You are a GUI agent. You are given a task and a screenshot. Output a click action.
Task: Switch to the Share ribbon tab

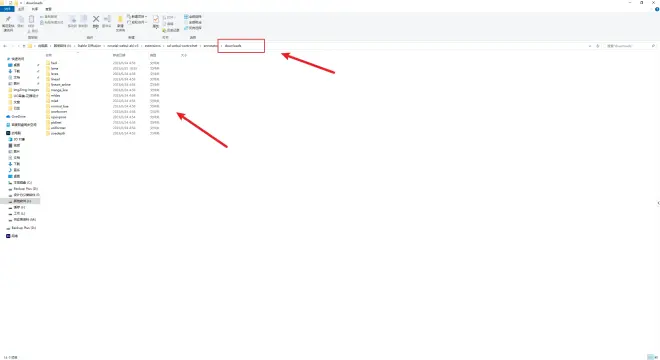(35, 9)
